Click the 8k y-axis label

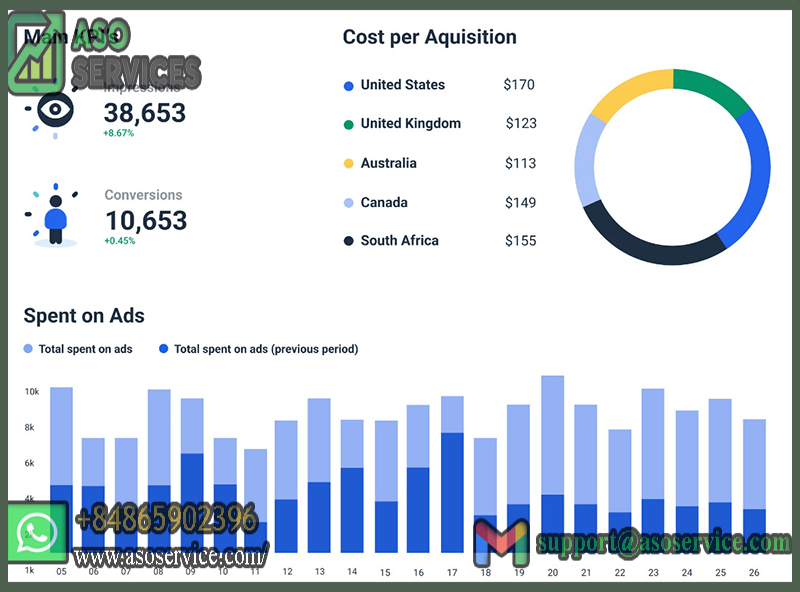tap(30, 427)
